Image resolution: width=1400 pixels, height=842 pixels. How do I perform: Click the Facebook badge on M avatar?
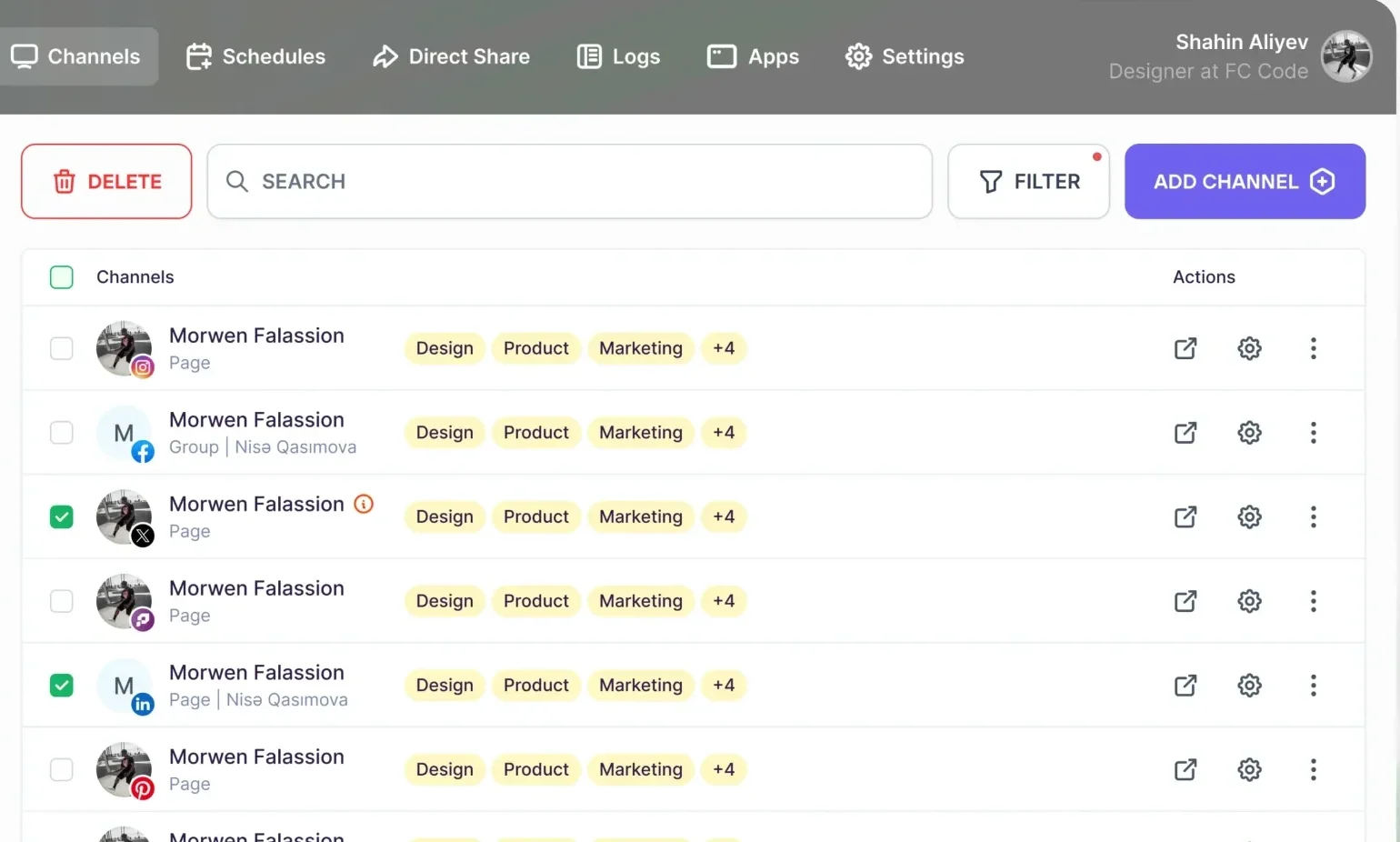pos(143,452)
